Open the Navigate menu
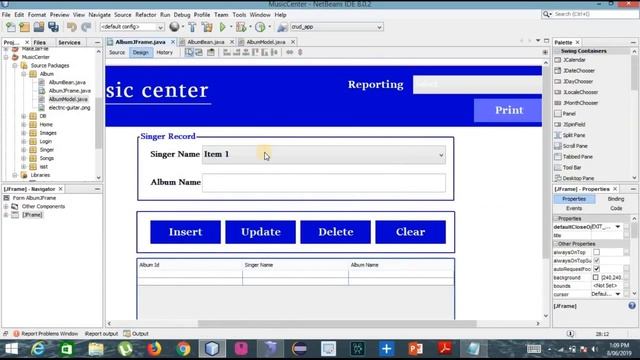Screen dimensions: 640x360 [x=100, y=15]
